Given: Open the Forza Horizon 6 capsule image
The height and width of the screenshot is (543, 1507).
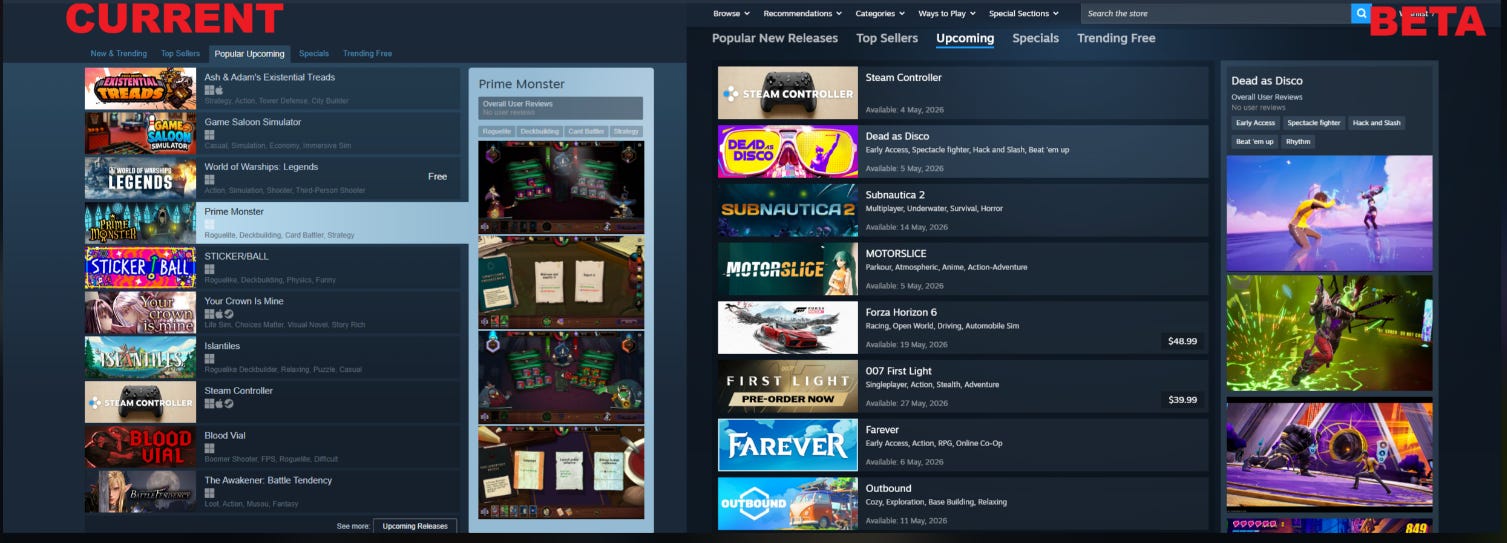Looking at the screenshot, I should point(788,328).
